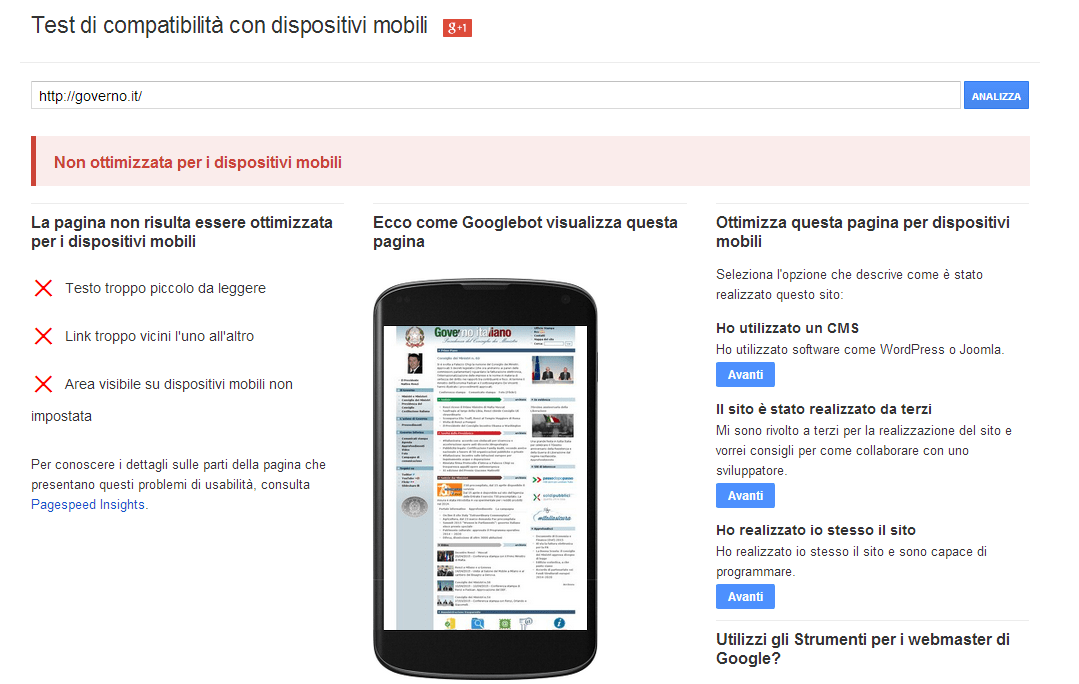Click the text 'Link troppo vicini l'uno all'altro'
Image resolution: width=1079 pixels, height=684 pixels.
point(160,336)
